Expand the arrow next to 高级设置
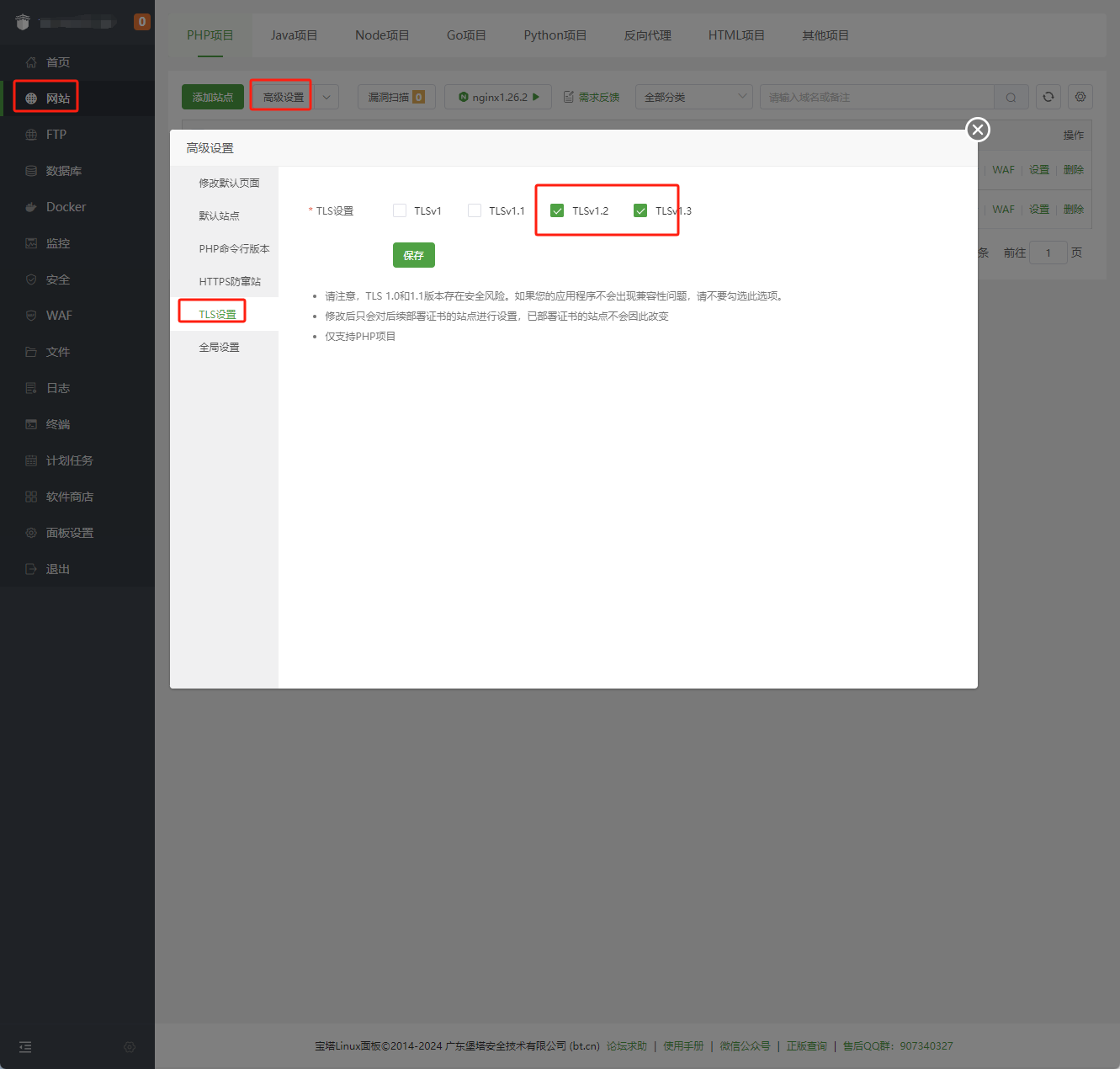1120x1069 pixels. [326, 97]
